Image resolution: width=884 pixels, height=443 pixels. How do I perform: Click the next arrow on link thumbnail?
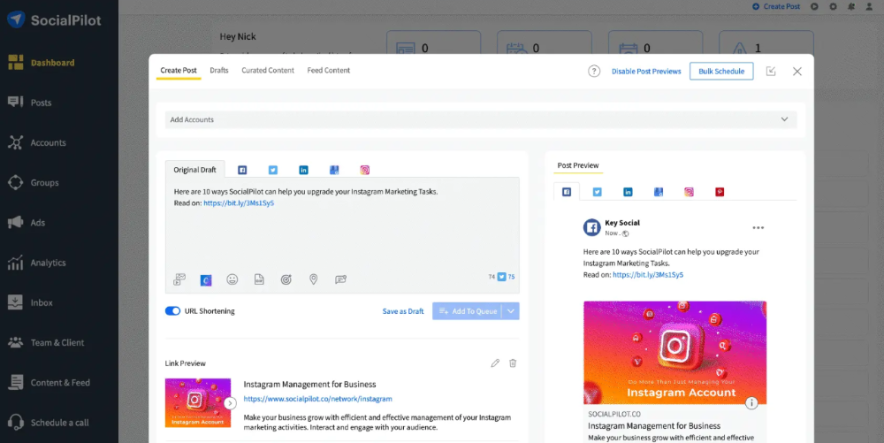230,403
